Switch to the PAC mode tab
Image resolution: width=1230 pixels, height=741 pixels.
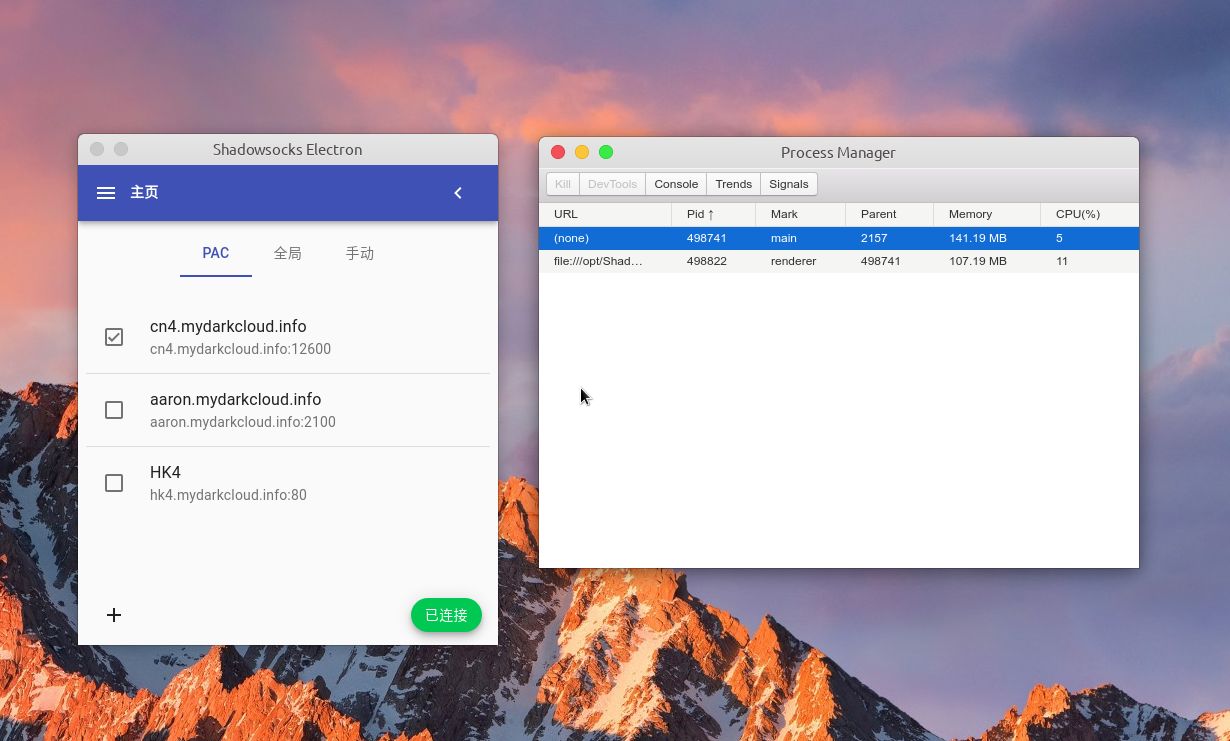pos(216,253)
